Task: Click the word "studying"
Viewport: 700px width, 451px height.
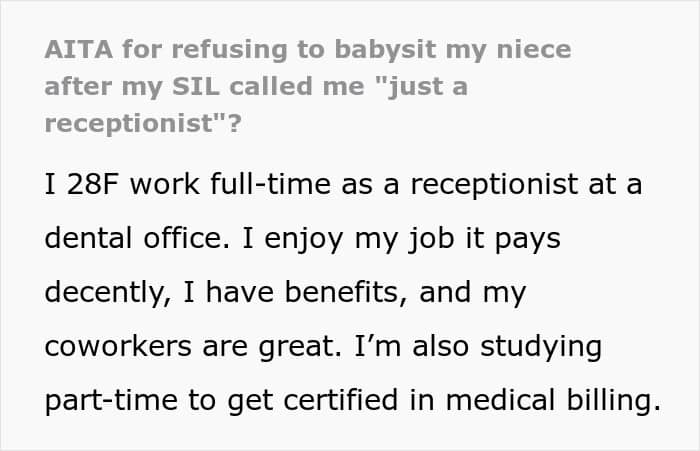Action: [541, 347]
